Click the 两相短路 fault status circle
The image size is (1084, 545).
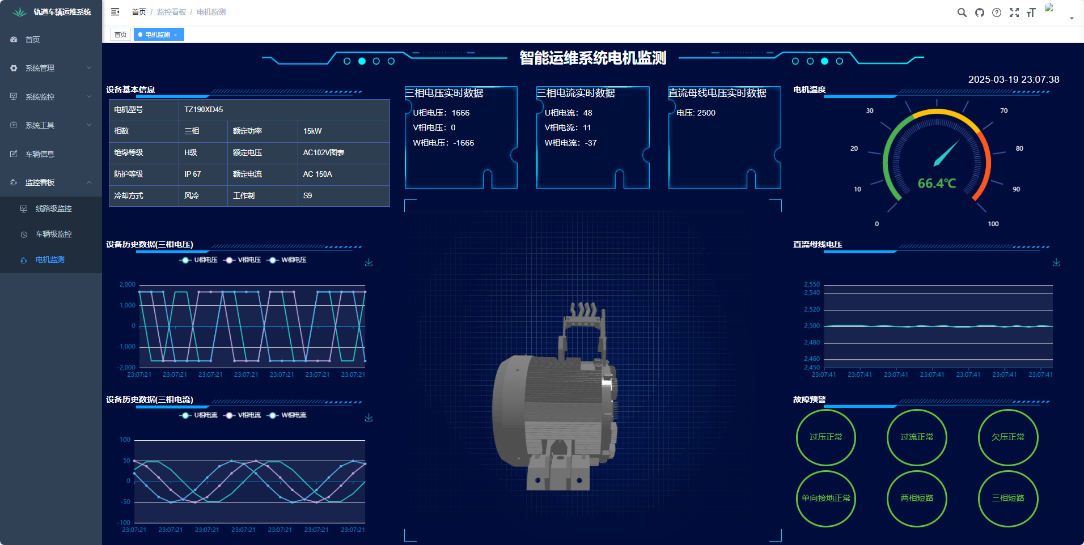pyautogui.click(x=916, y=497)
